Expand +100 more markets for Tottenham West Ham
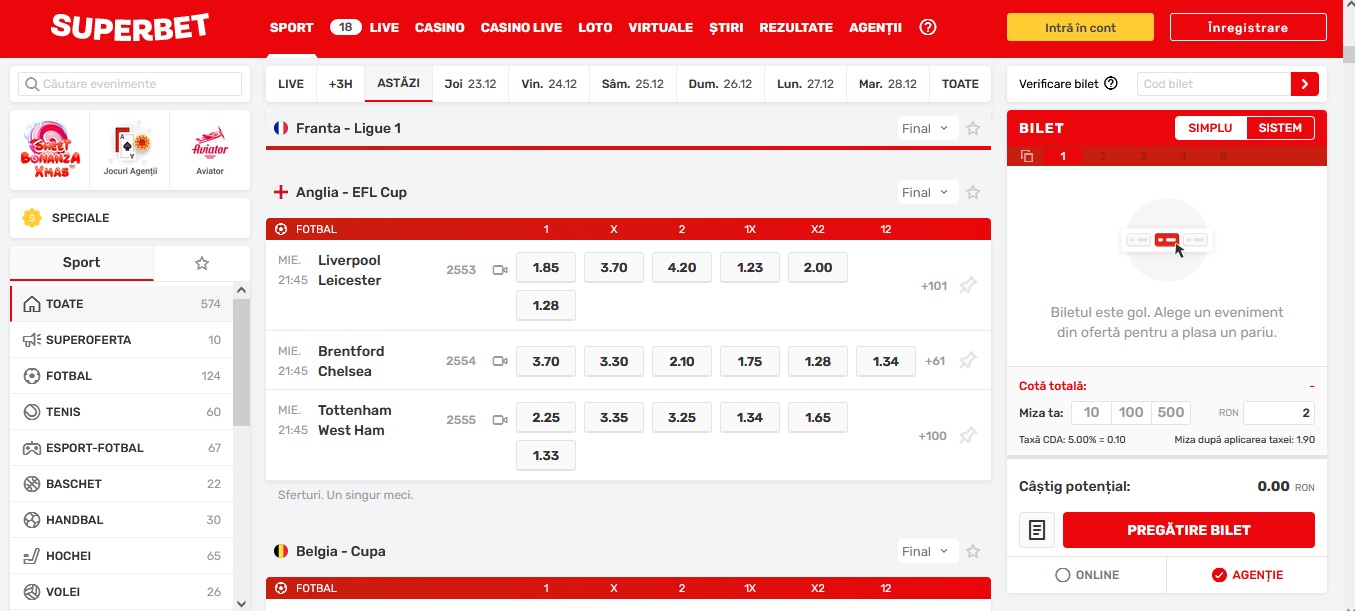Screen dimensions: 1360x611 [x=932, y=436]
